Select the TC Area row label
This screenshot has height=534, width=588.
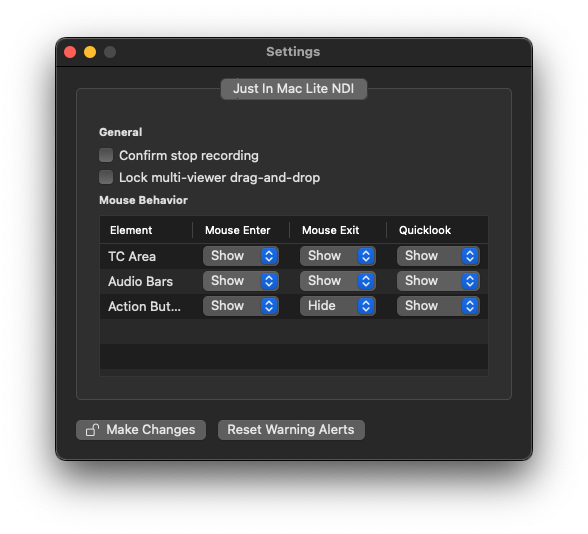[132, 256]
